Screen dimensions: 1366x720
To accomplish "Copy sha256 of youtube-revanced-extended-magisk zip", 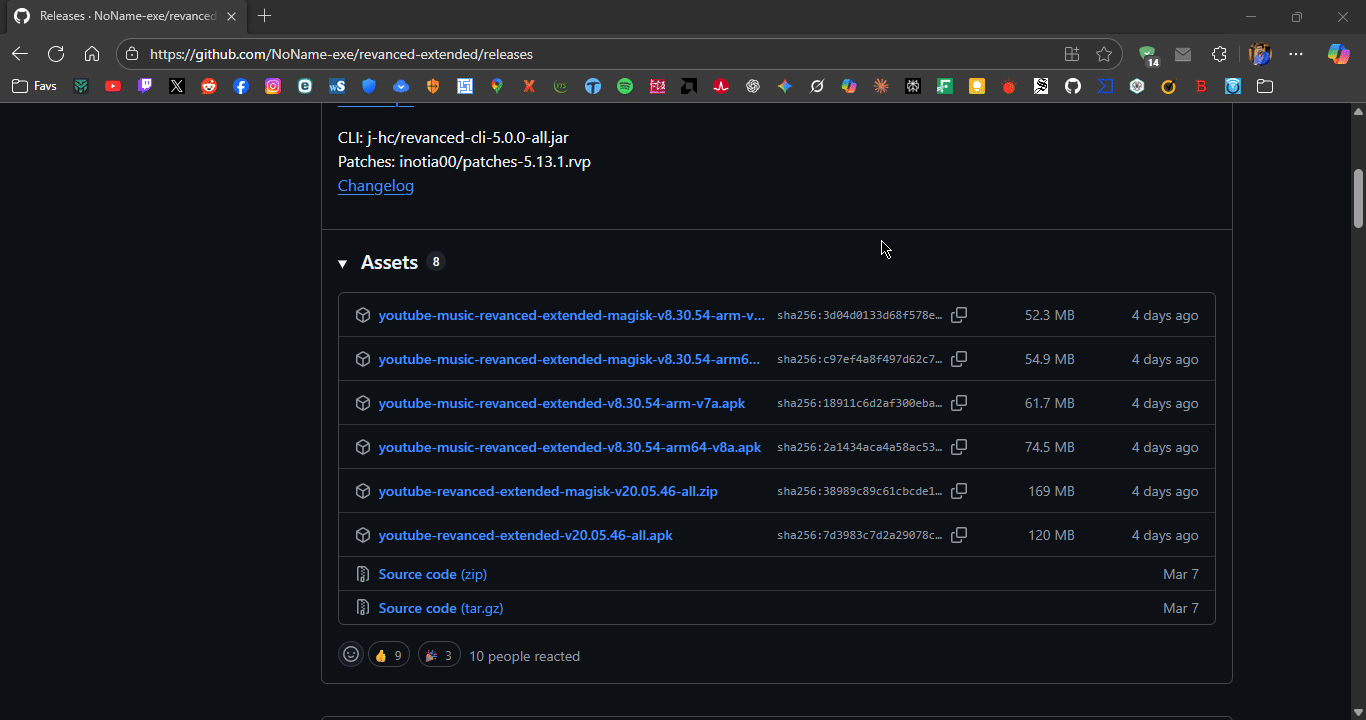I will (x=958, y=491).
